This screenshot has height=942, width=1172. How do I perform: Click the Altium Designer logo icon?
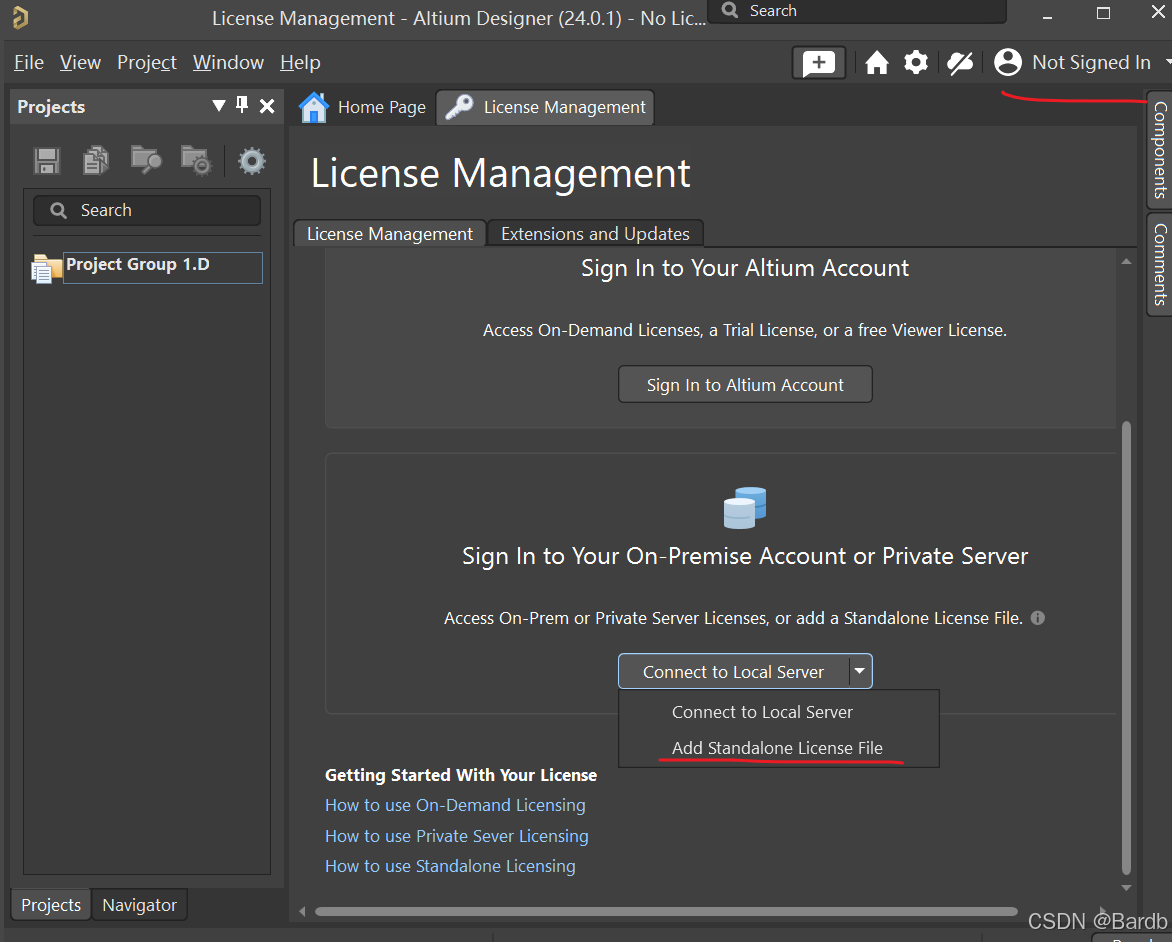pyautogui.click(x=20, y=17)
